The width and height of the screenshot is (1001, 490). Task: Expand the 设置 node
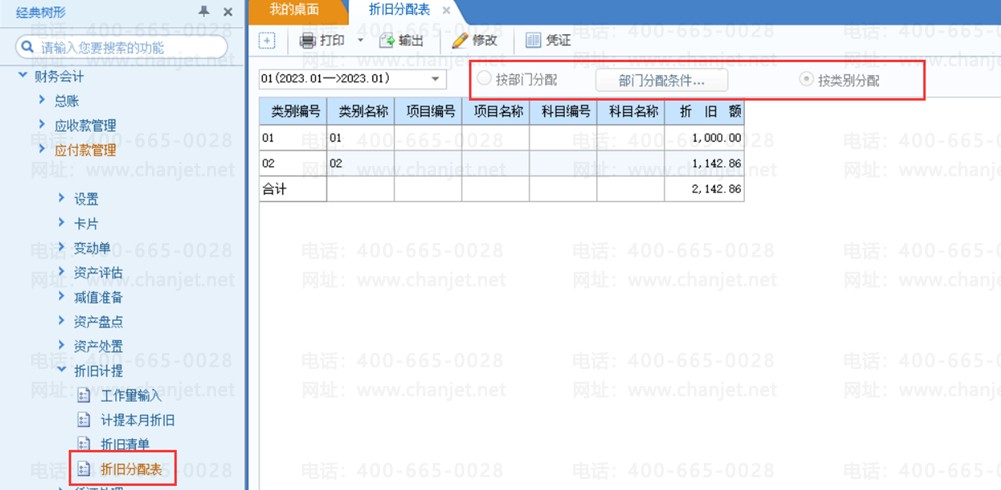coord(61,198)
